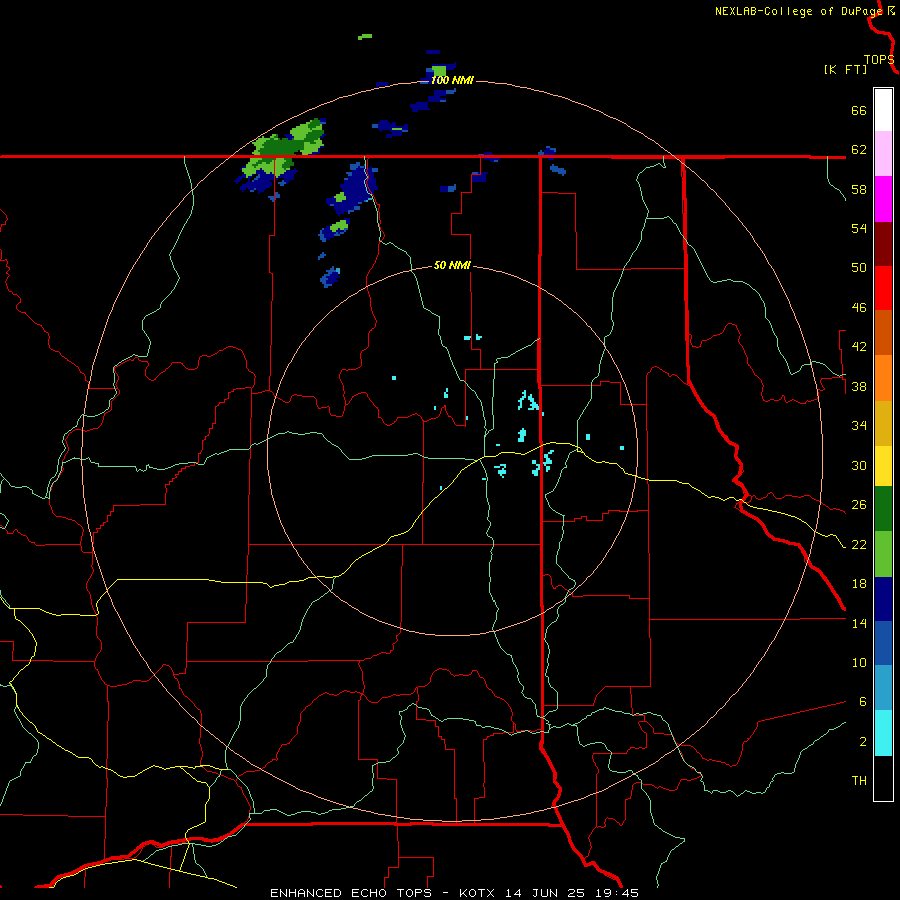Click the legend value 26

click(x=859, y=505)
